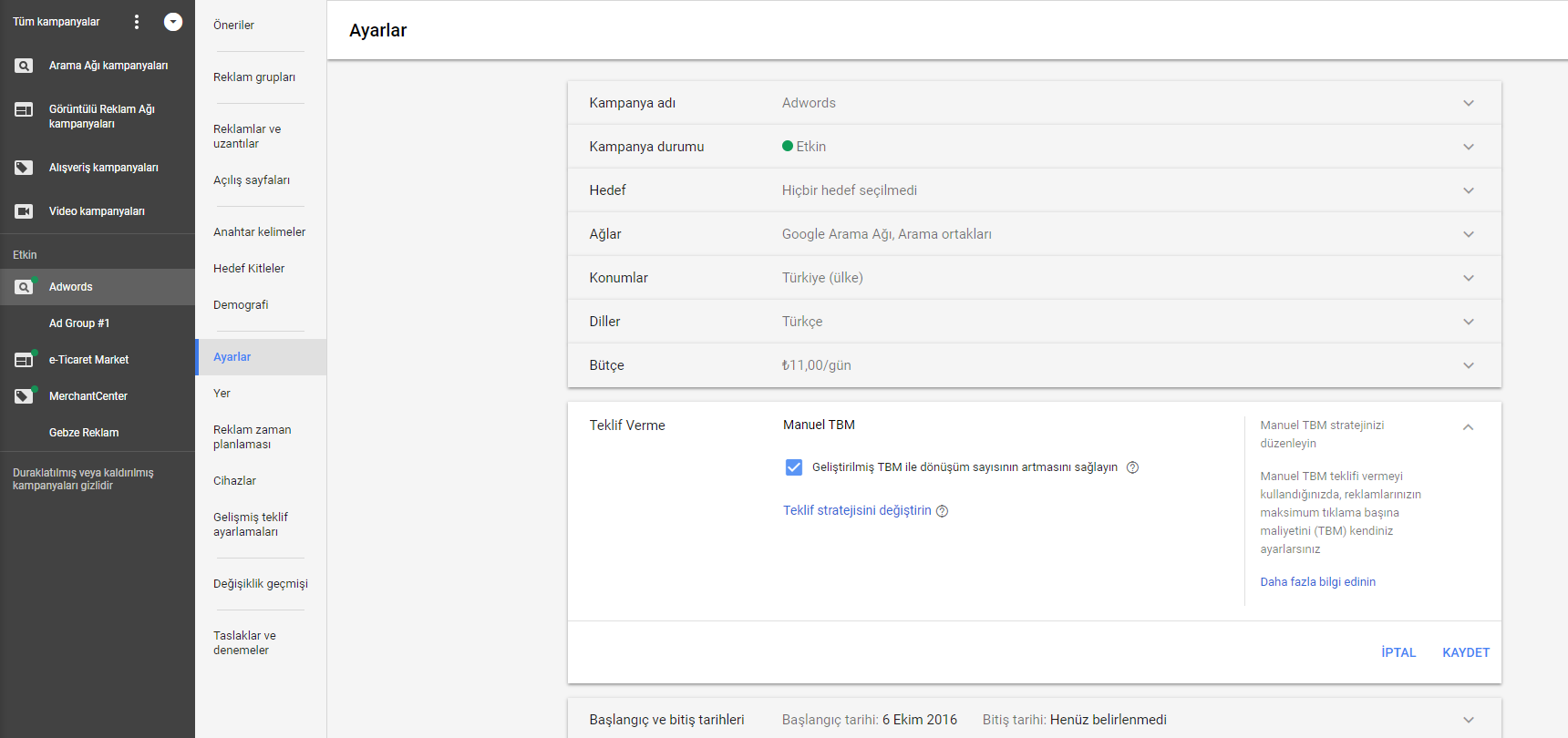Viewport: 1568px width, 738px height.
Task: Select Cihazlar from the navigation menu
Action: click(x=235, y=481)
